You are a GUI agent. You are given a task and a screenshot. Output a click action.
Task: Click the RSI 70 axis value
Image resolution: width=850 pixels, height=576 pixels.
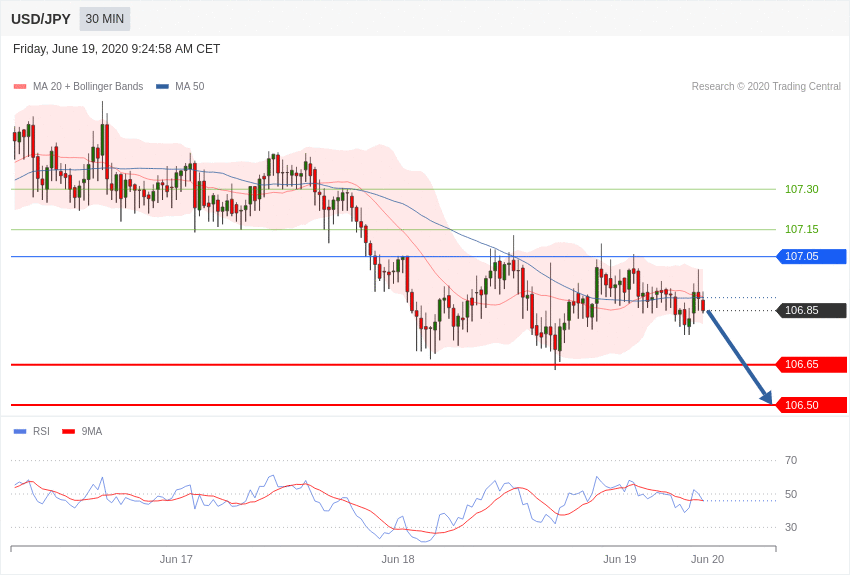point(791,460)
